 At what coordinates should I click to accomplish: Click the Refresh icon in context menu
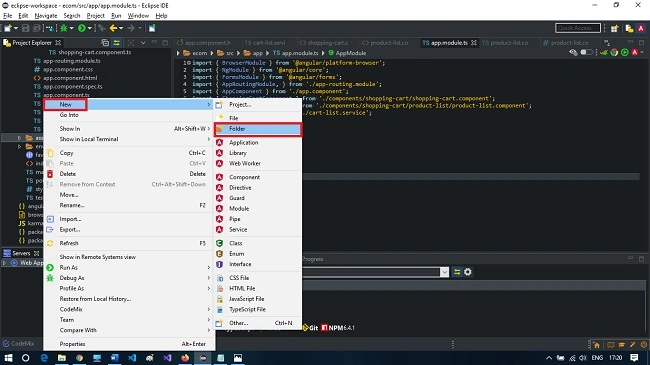pyautogui.click(x=50, y=243)
